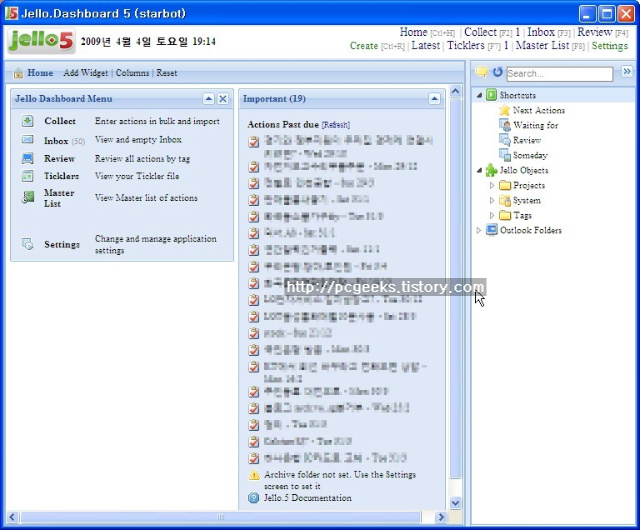Collapse the Jello Dashboard Menu widget
Viewport: 640px width, 530px height.
point(209,98)
